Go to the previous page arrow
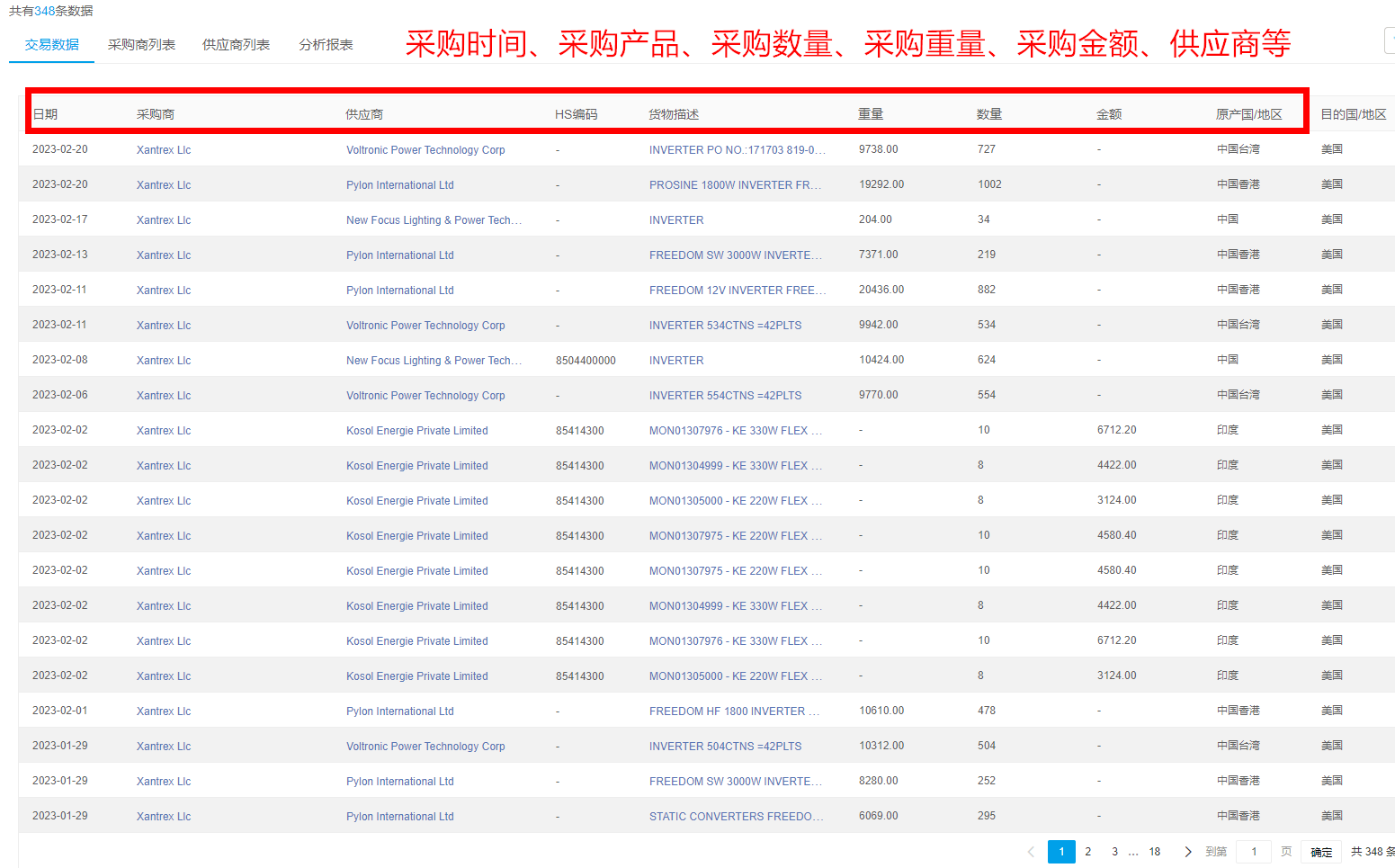The height and width of the screenshot is (868, 1395). click(1031, 852)
